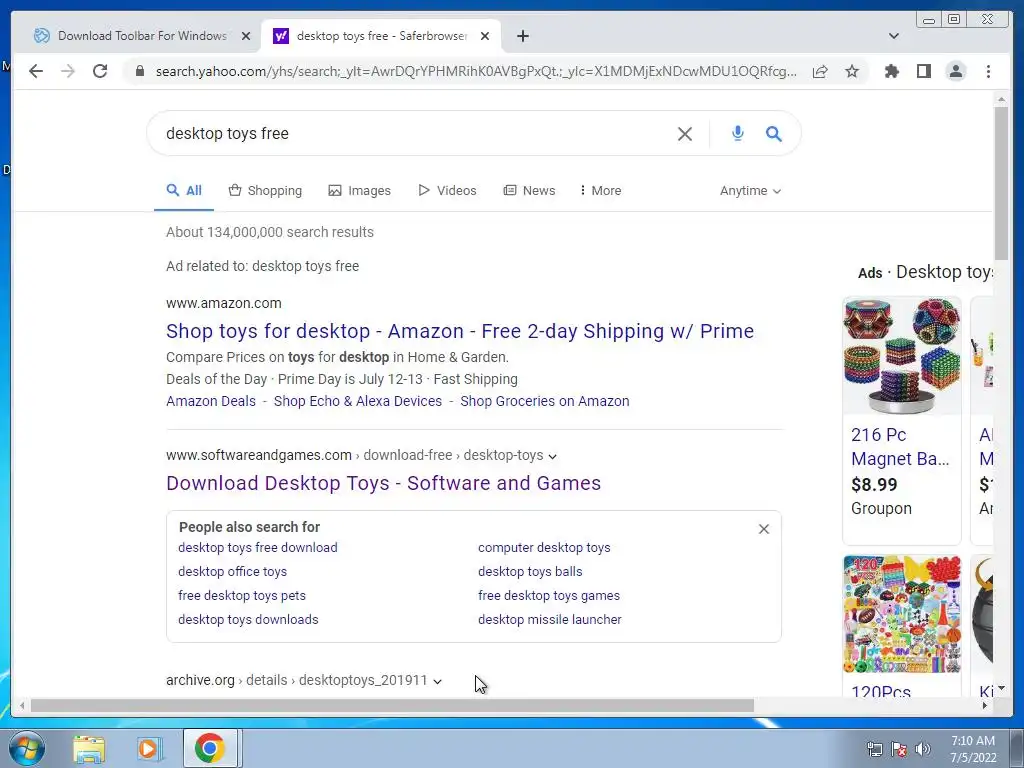Reload the page with the refresh icon
This screenshot has height=768, width=1024.
[100, 71]
